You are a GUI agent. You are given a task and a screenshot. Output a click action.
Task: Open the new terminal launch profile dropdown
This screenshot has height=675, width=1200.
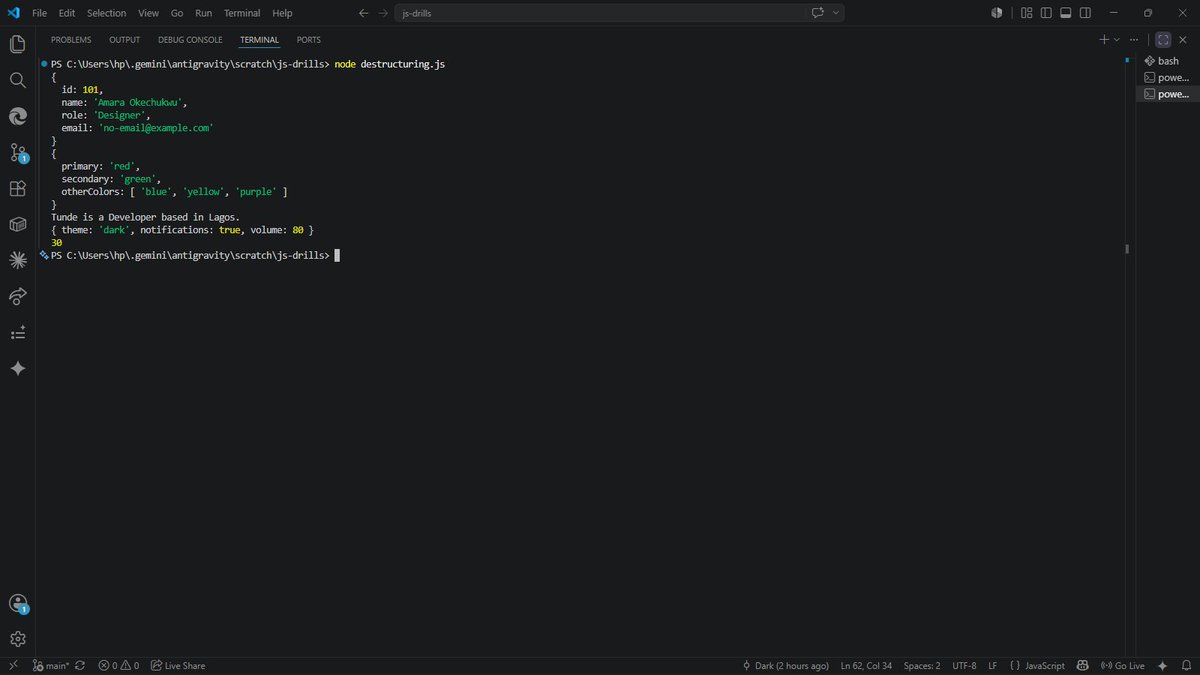click(x=1118, y=40)
